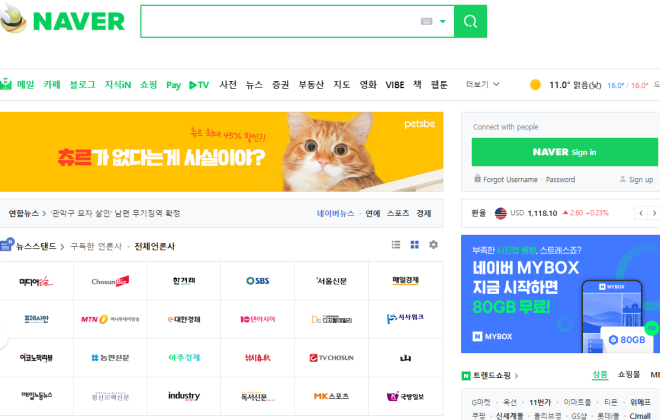Open 경제 news category link
Screen dimensions: 660x420
[x=424, y=213]
